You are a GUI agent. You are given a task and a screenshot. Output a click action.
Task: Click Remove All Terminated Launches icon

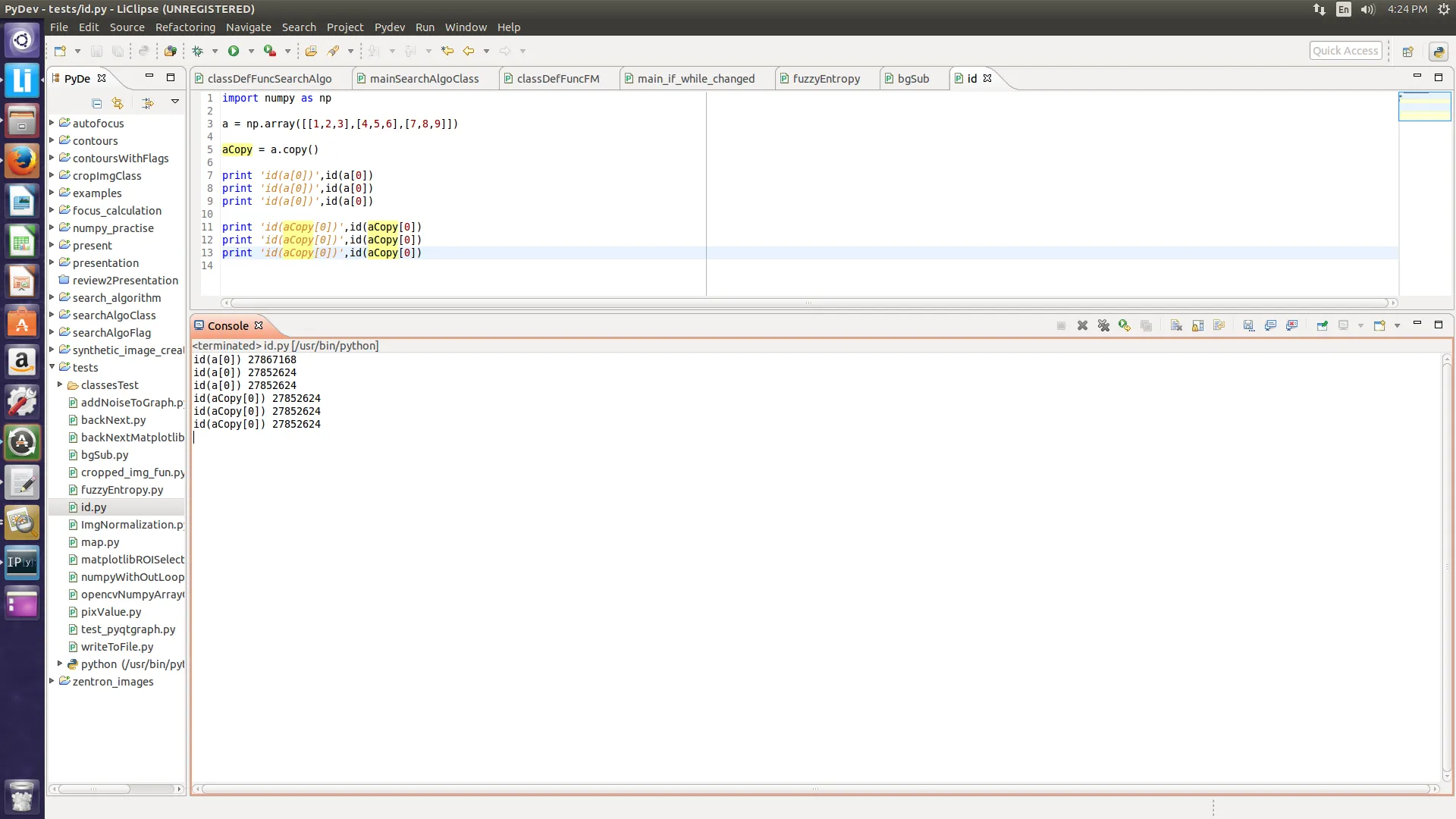(1103, 325)
